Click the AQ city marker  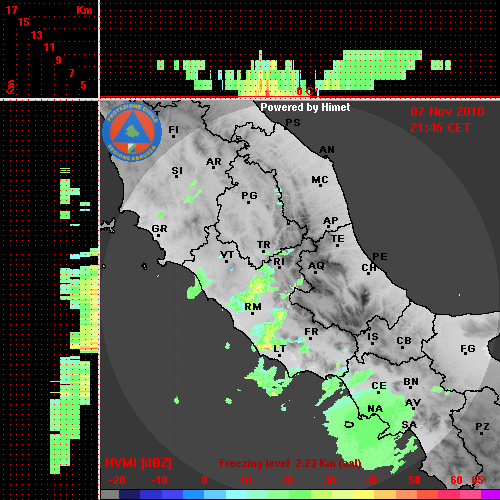(316, 272)
